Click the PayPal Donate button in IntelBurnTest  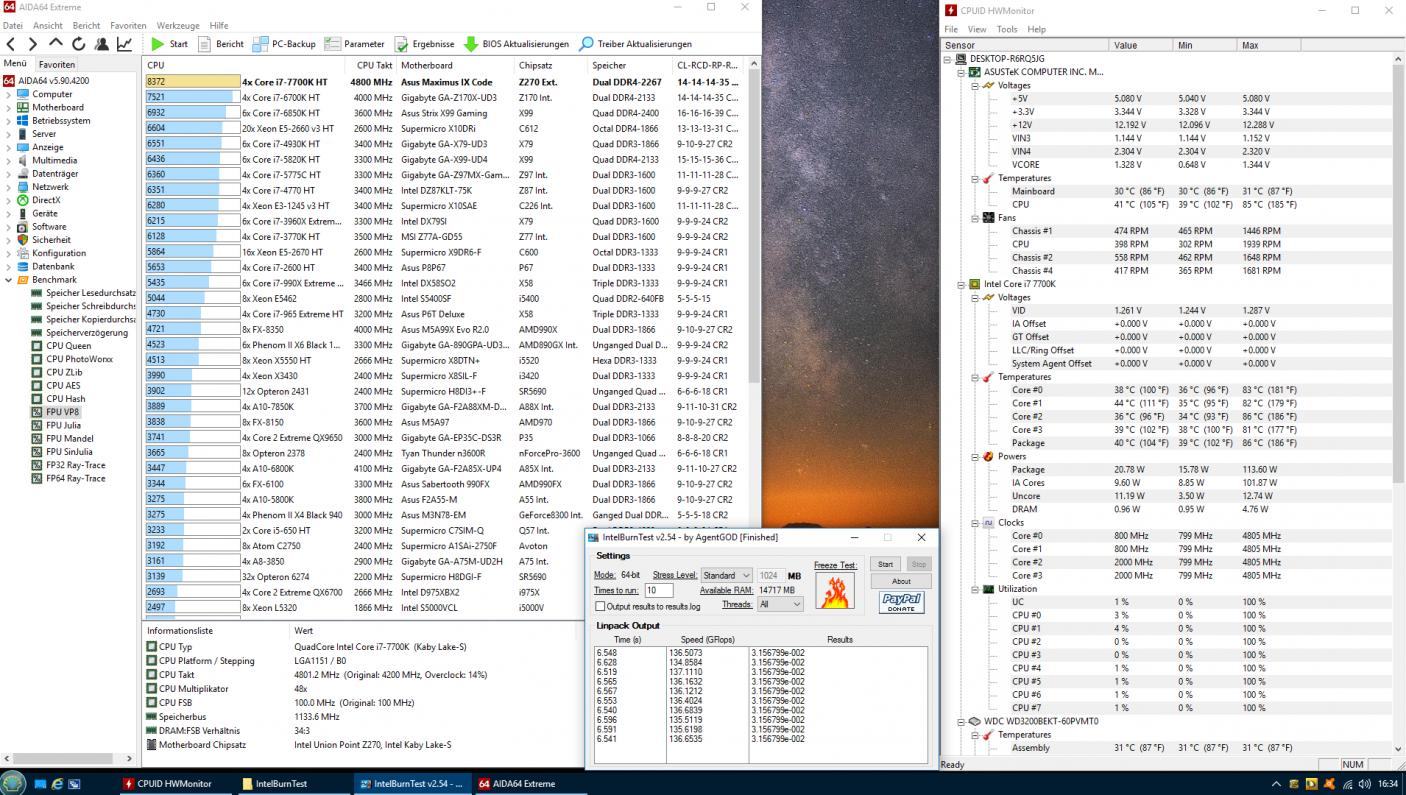(901, 602)
